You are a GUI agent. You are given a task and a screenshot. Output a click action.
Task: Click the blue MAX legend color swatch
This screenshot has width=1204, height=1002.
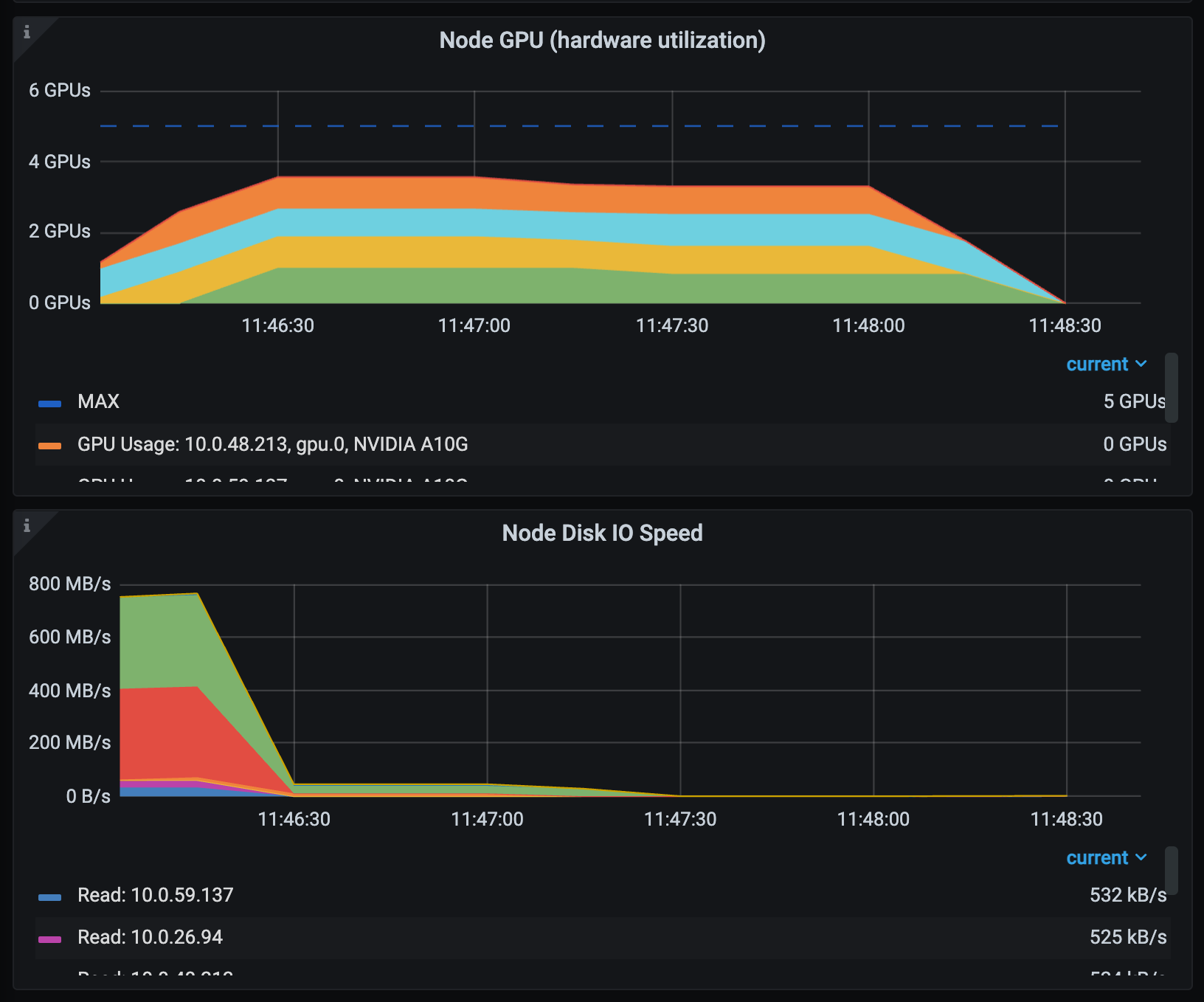49,403
